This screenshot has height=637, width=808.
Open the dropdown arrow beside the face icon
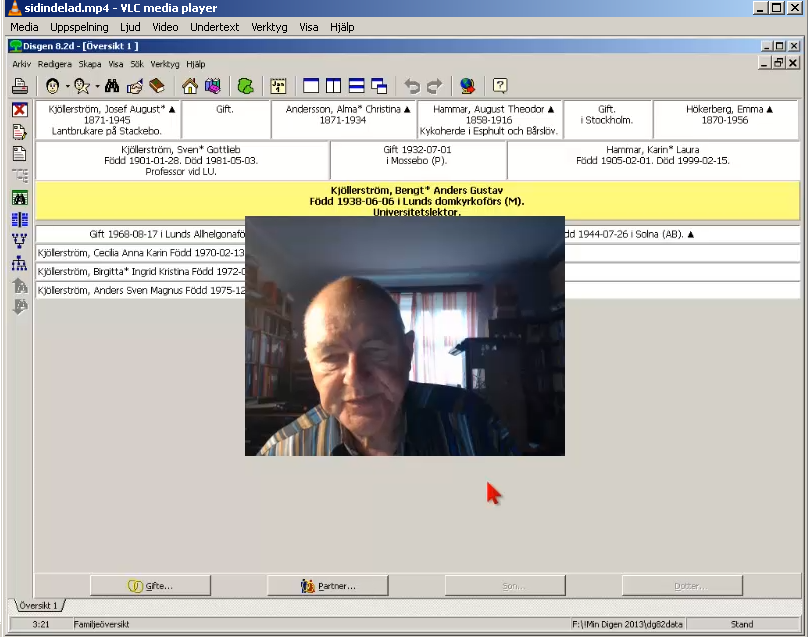click(67, 87)
